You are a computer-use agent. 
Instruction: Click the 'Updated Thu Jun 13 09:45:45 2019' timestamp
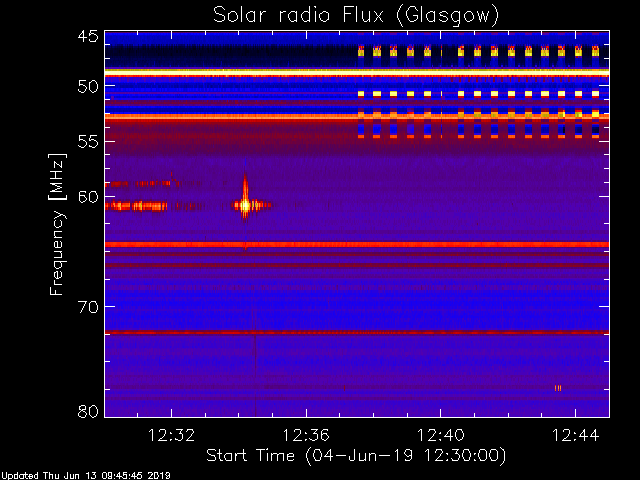86,476
